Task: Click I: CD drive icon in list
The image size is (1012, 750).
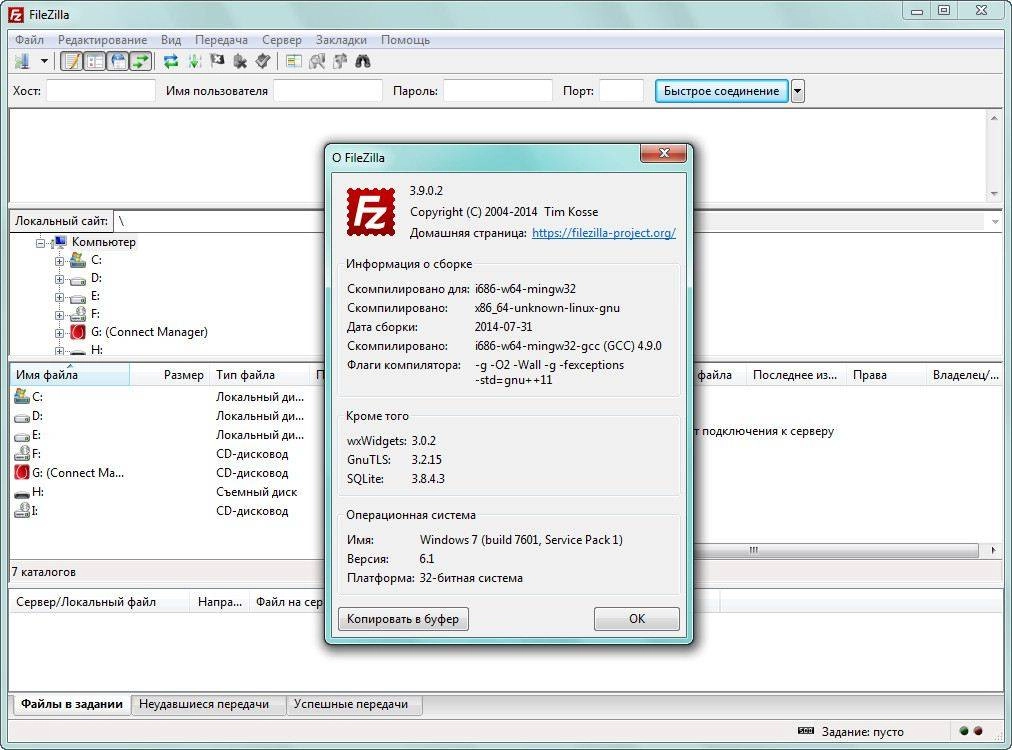Action: pos(21,511)
